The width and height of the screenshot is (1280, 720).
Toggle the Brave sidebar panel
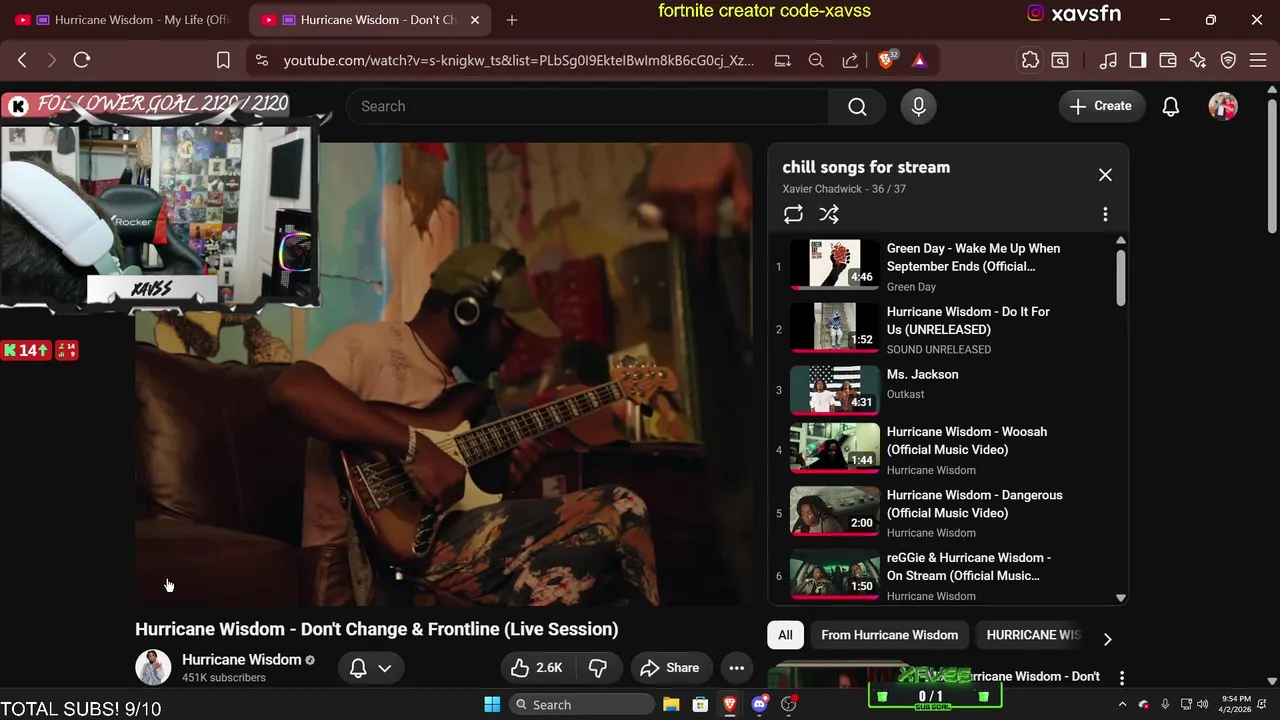[x=1137, y=60]
